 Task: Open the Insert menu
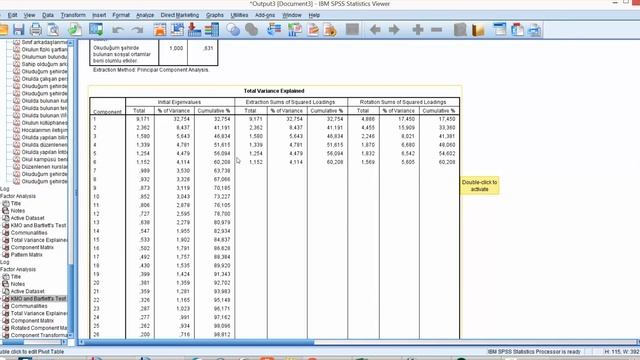click(x=99, y=15)
